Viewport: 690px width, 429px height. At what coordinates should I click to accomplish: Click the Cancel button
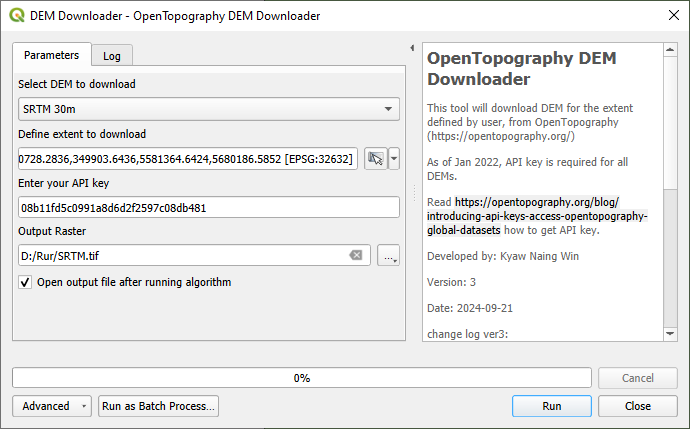pyautogui.click(x=638, y=378)
